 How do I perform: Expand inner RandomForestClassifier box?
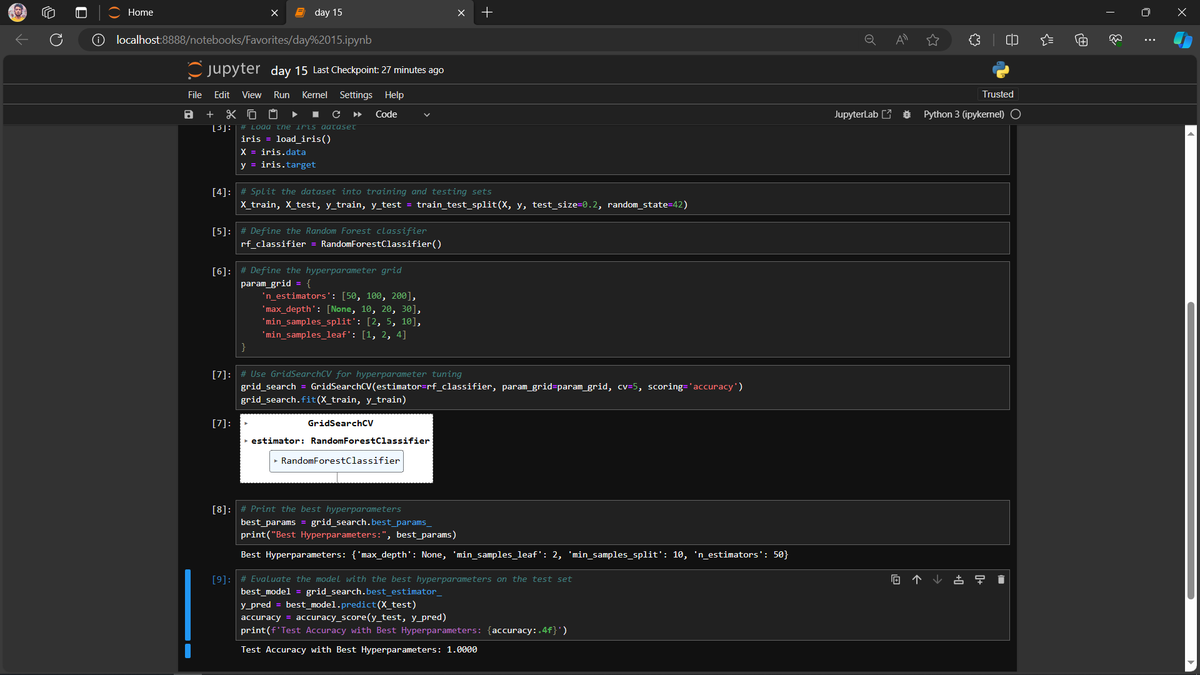point(337,461)
